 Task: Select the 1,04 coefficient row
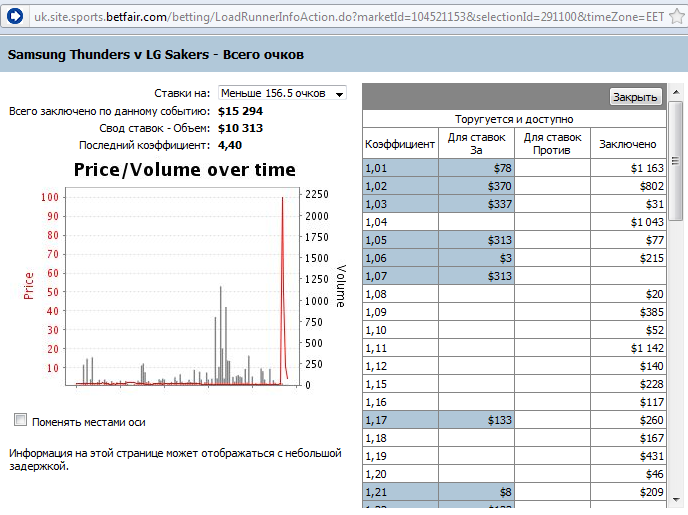tap(514, 222)
